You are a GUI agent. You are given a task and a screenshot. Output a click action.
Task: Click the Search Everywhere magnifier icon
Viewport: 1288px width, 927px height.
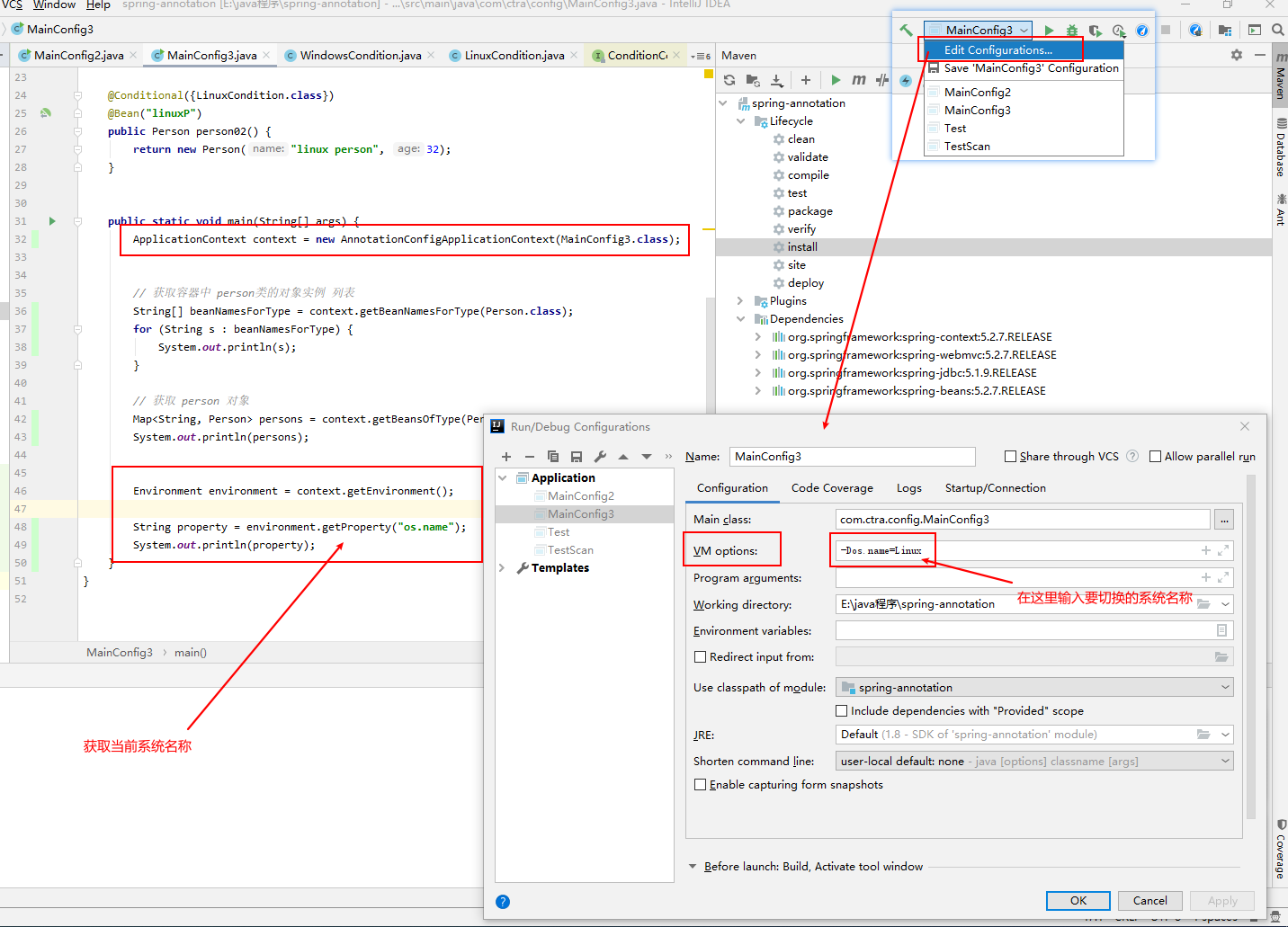coord(1277,30)
